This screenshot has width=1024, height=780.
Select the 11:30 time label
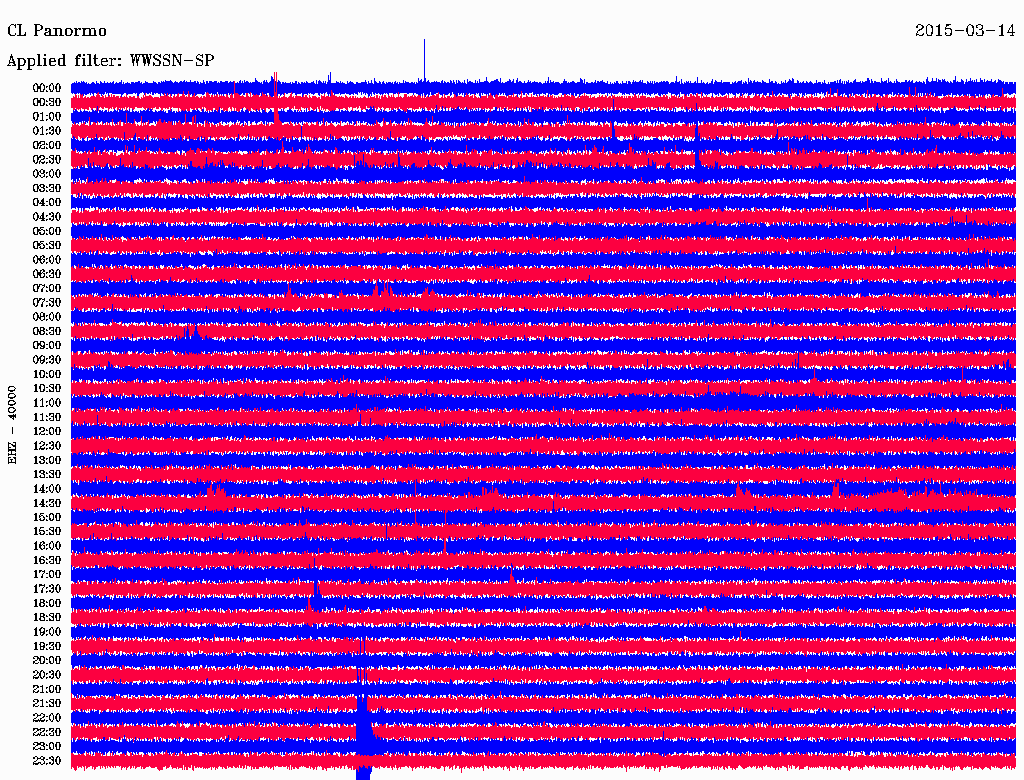(x=47, y=417)
